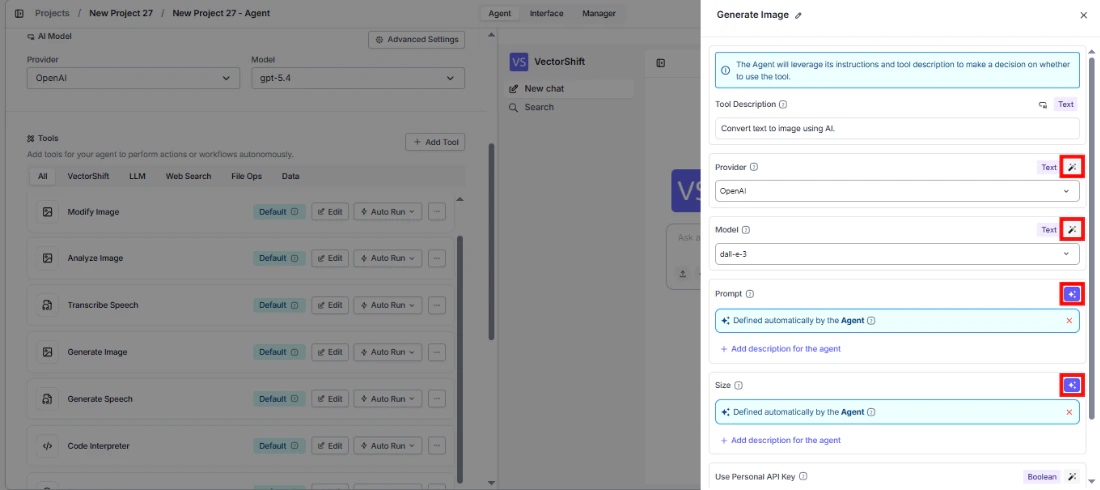Select the LLM tools filter tab

[x=138, y=176]
